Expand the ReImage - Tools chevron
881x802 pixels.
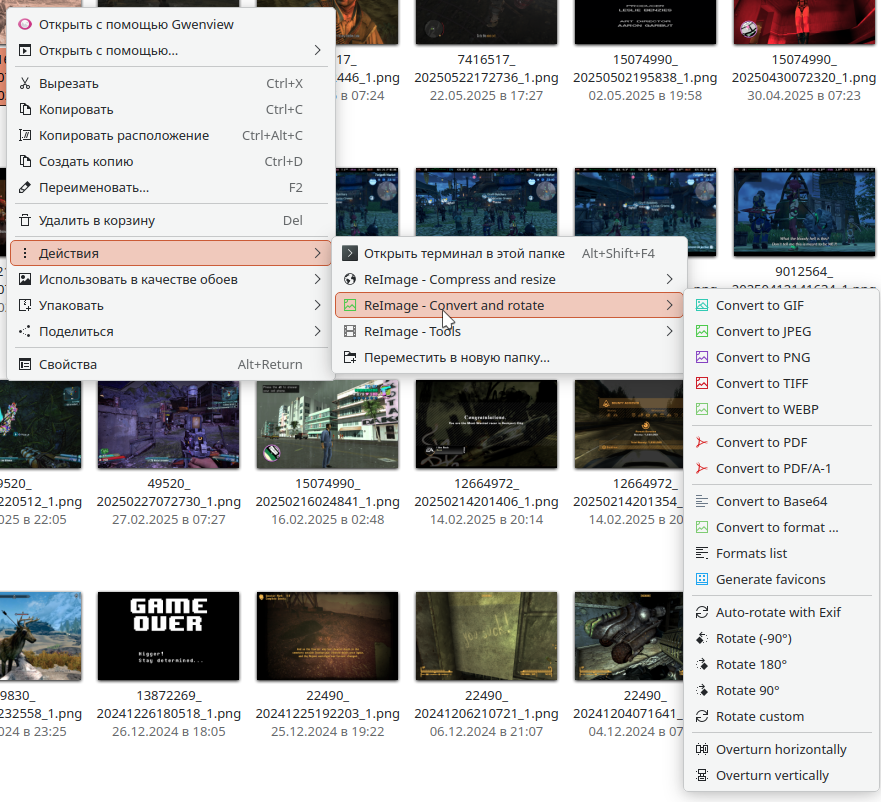(x=669, y=332)
